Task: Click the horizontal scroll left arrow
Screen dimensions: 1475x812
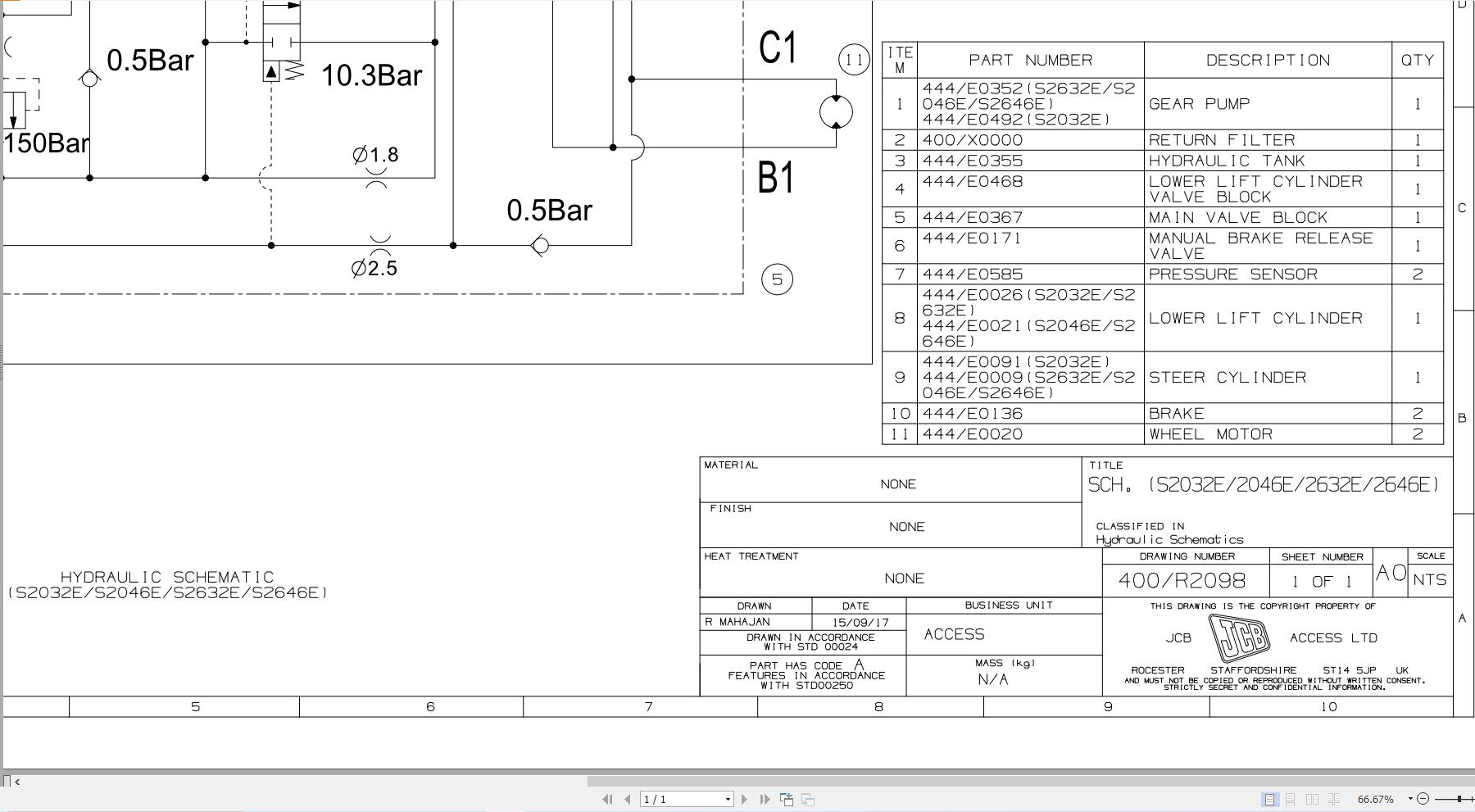Action: [x=17, y=781]
